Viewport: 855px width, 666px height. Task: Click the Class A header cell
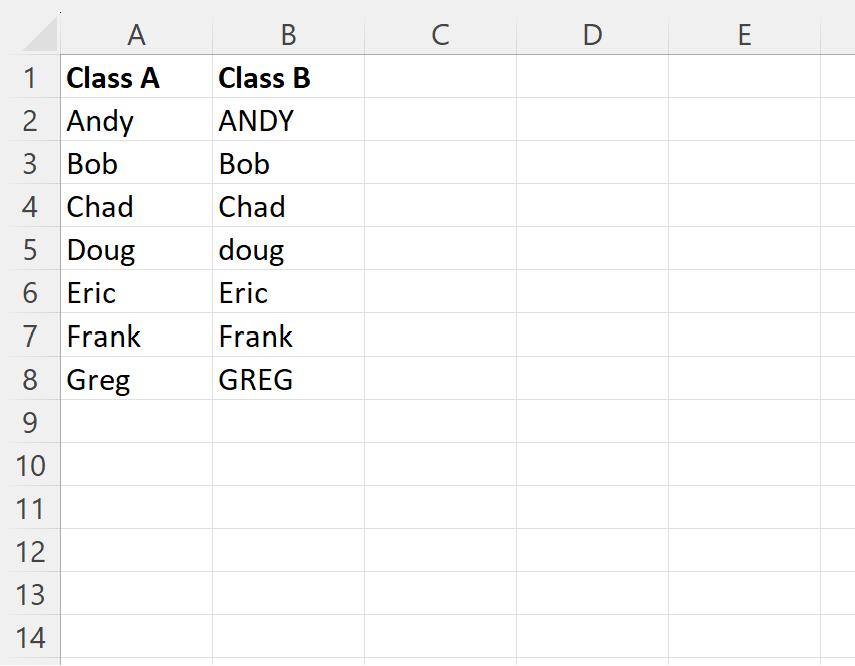136,77
